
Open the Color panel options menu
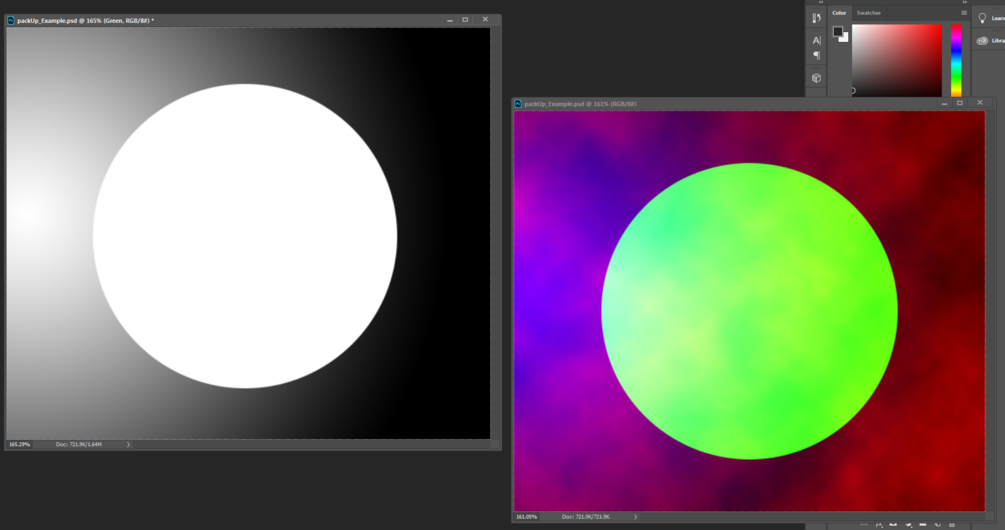point(964,13)
